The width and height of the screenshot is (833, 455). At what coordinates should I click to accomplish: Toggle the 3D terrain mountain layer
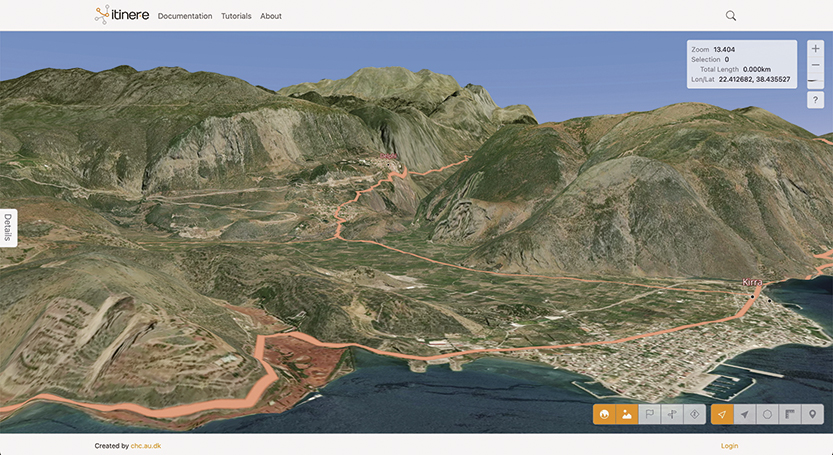pyautogui.click(x=627, y=414)
